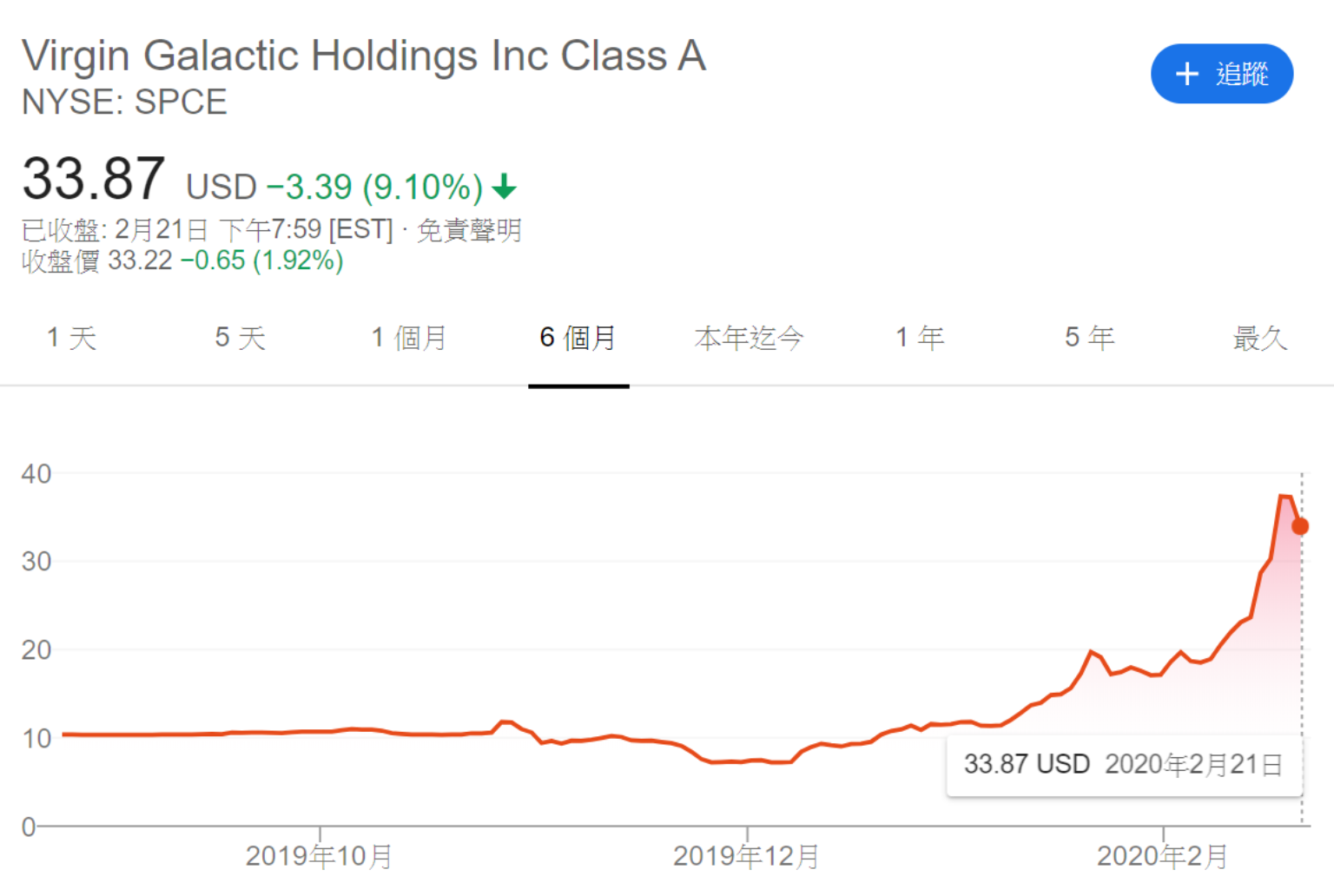Click the Virgin Galactic Holdings title
1334x896 pixels.
(x=364, y=56)
